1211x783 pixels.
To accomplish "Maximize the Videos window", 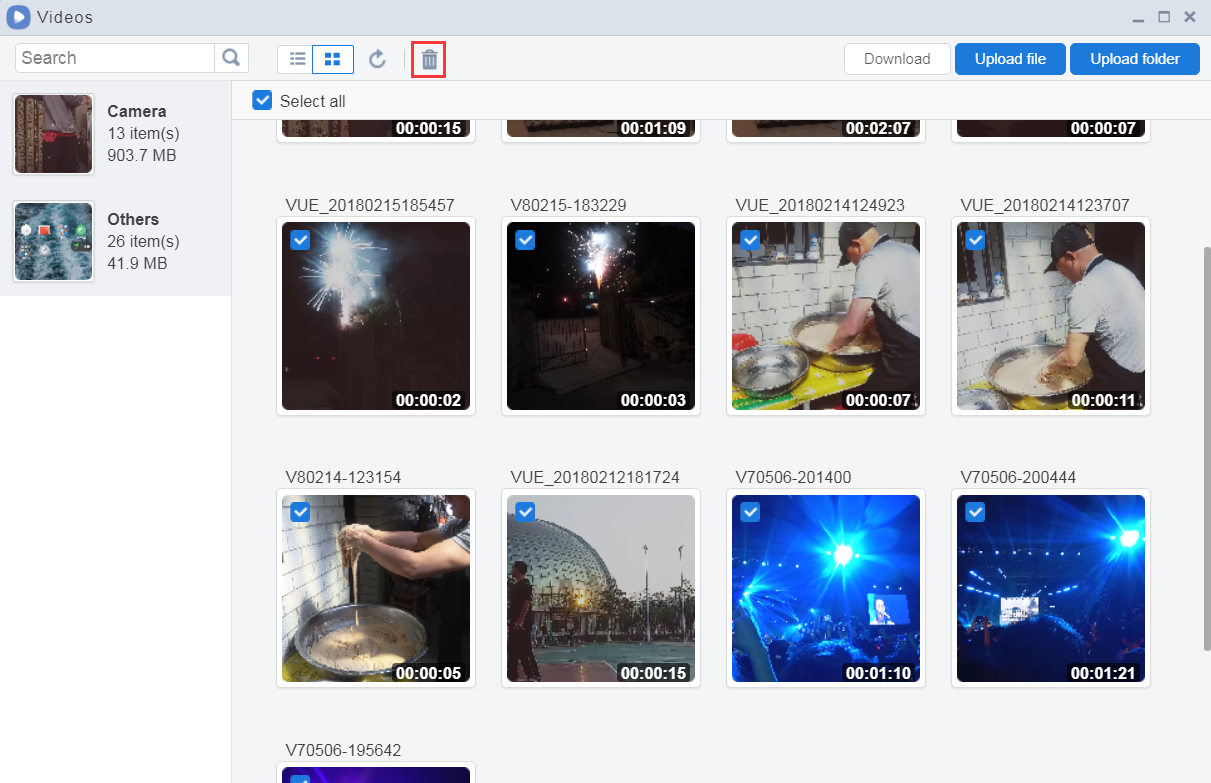I will [1164, 17].
